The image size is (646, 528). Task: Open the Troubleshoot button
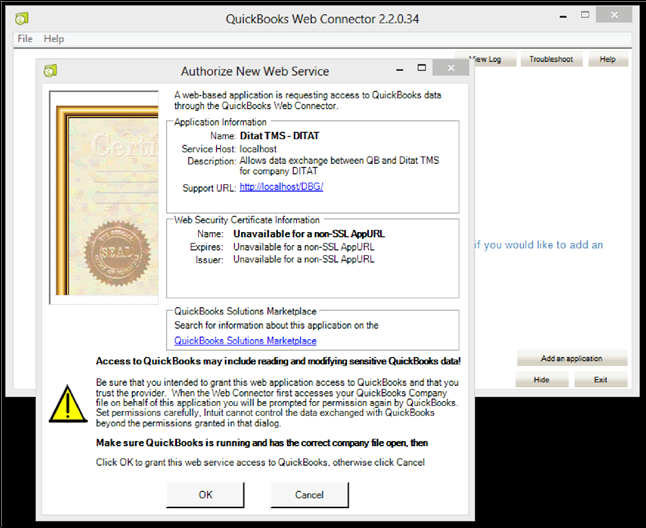551,60
